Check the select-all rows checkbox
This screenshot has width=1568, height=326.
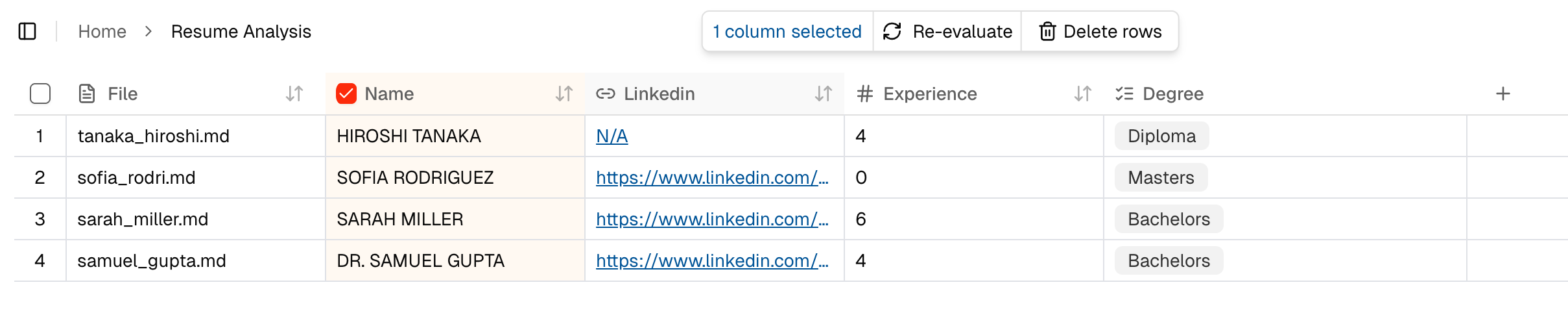click(40, 94)
